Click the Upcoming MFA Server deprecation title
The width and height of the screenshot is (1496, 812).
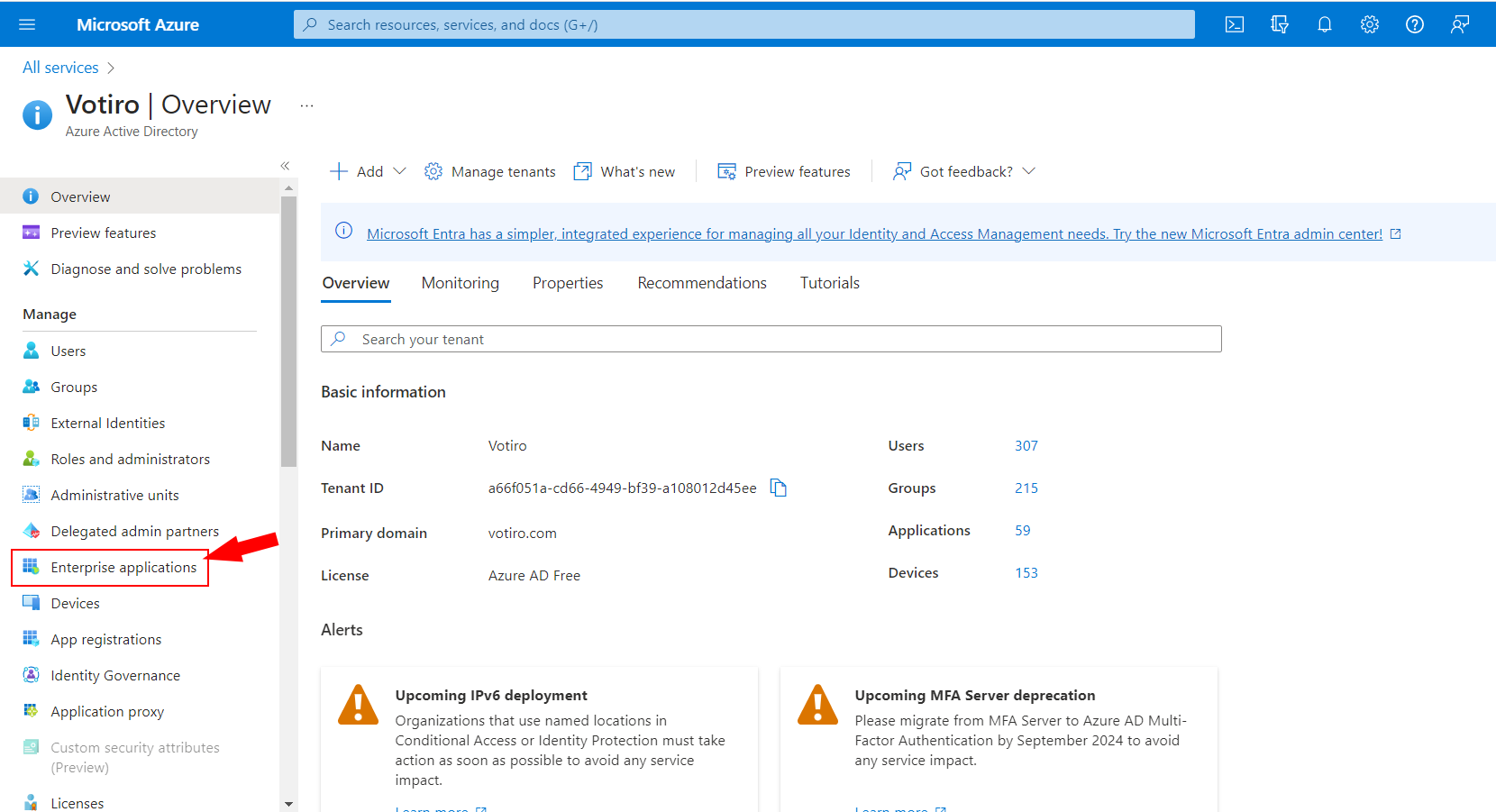[x=975, y=695]
